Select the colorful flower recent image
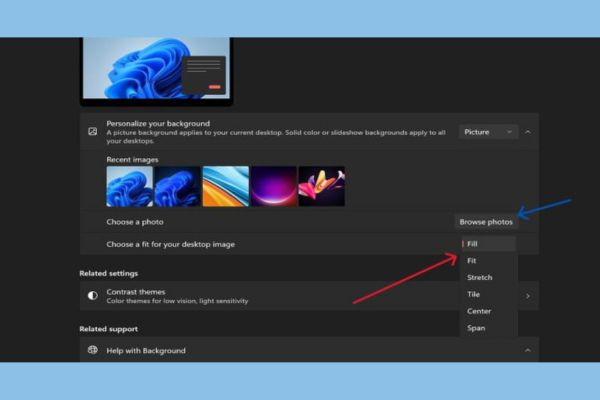 (322, 186)
